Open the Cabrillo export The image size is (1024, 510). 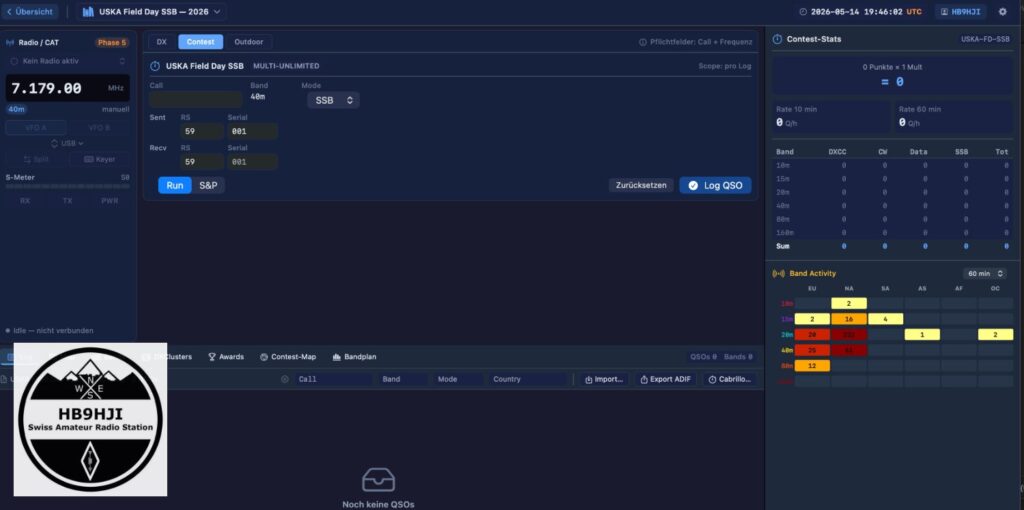[x=729, y=379]
